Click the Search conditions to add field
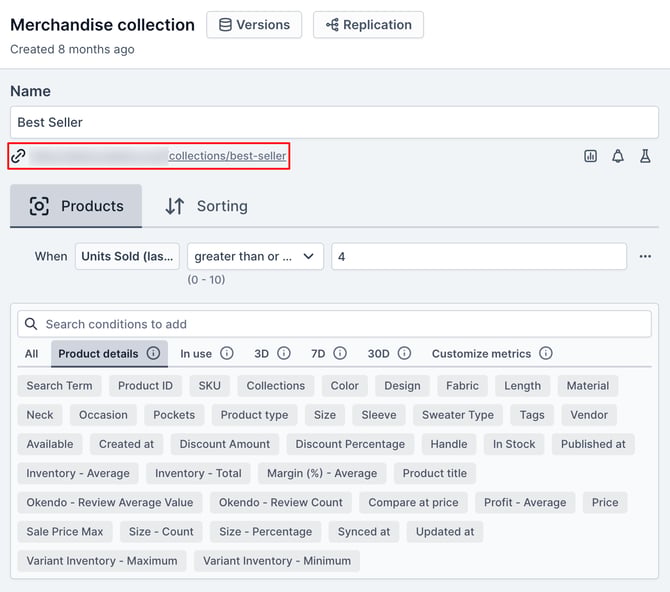This screenshot has width=670, height=592. 334,324
